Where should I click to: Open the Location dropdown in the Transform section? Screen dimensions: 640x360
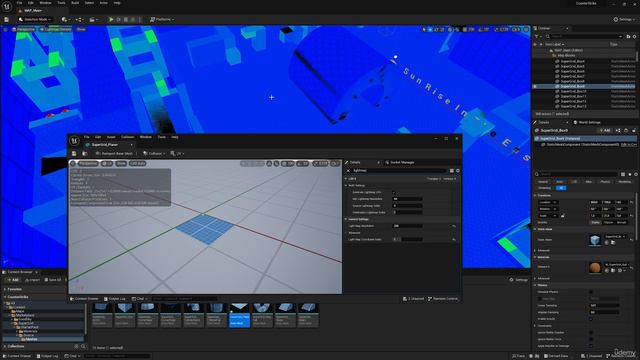(x=548, y=202)
